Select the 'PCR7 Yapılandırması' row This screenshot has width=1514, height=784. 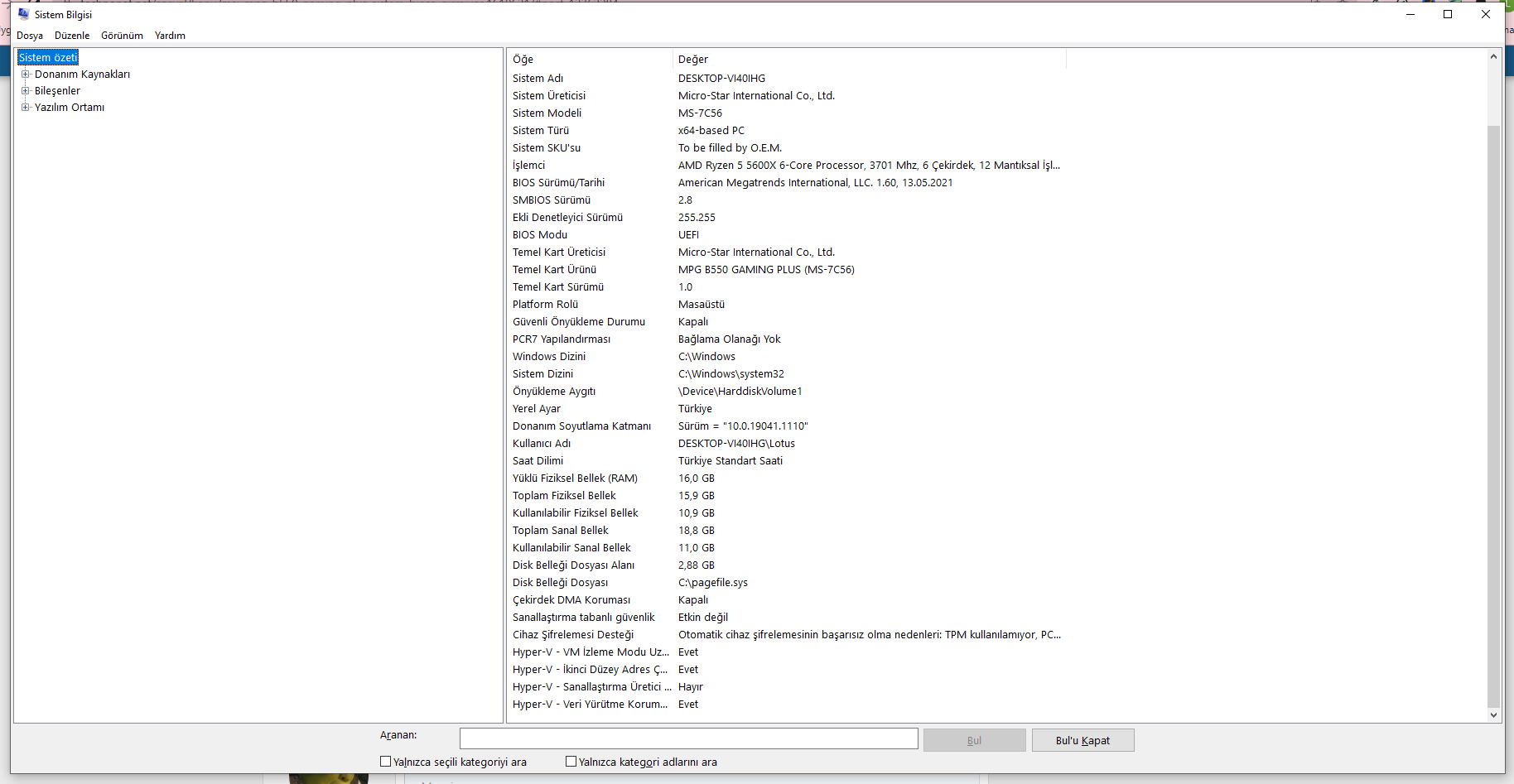click(787, 339)
